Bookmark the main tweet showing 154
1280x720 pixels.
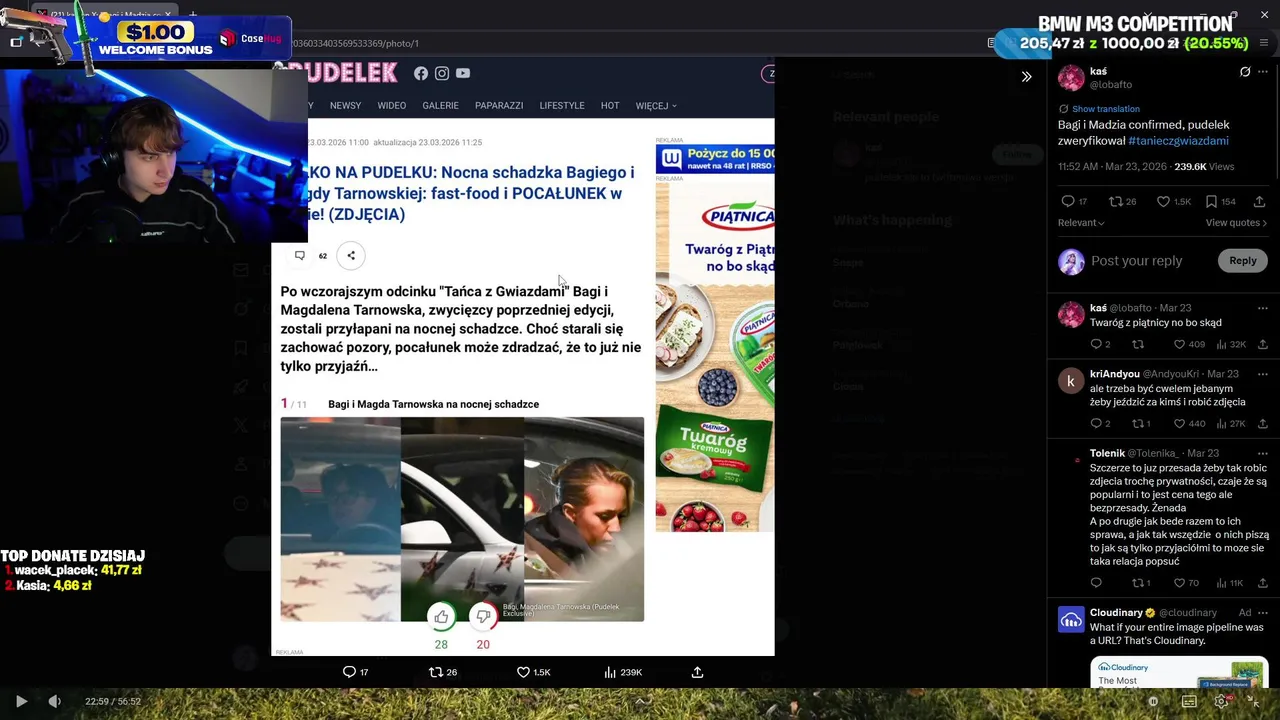(x=1221, y=201)
